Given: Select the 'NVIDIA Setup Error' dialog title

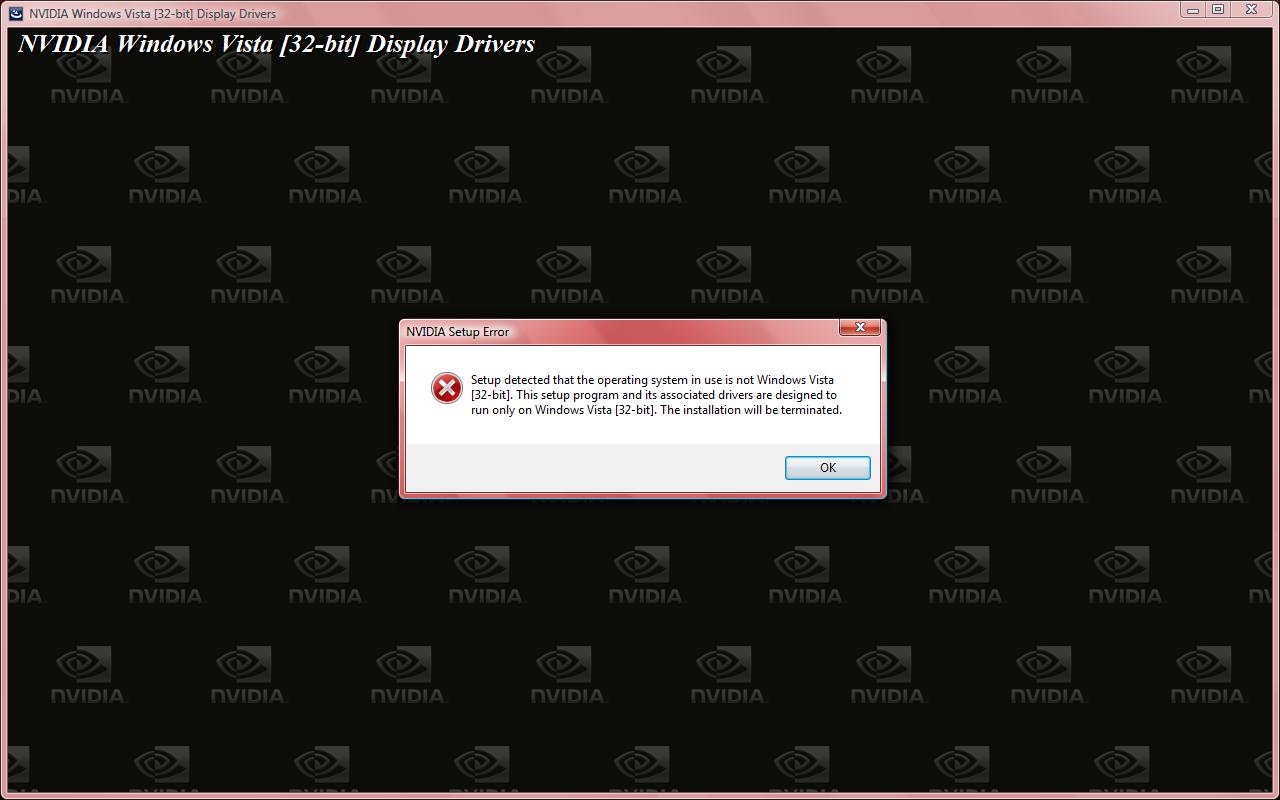Looking at the screenshot, I should (x=457, y=331).
